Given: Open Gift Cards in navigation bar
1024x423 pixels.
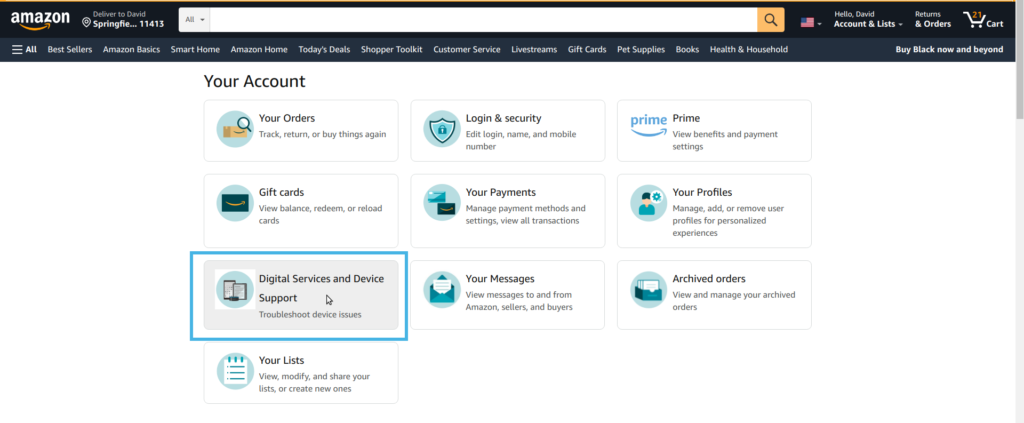Looking at the screenshot, I should (587, 50).
